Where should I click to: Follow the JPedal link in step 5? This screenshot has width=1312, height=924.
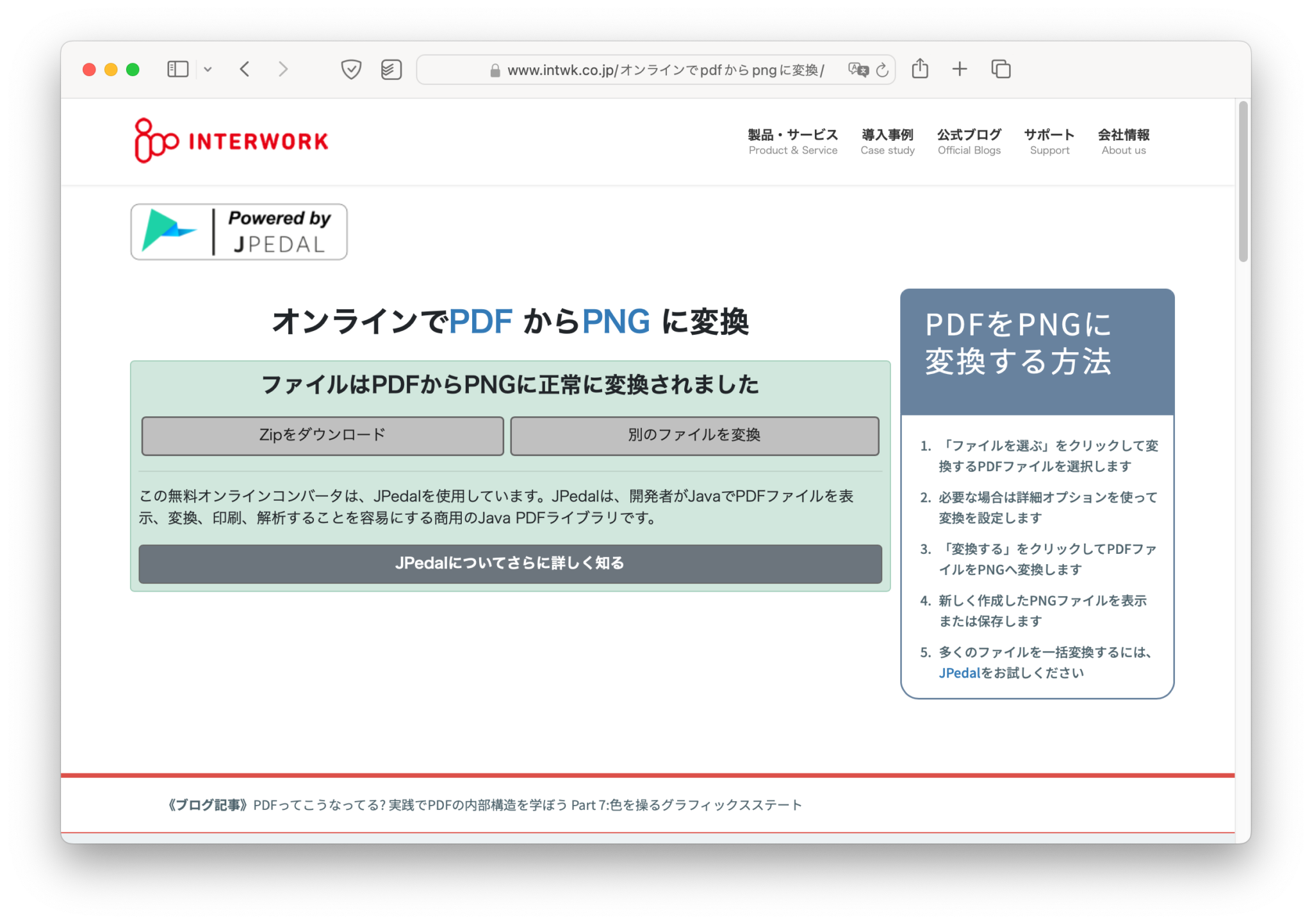[959, 673]
